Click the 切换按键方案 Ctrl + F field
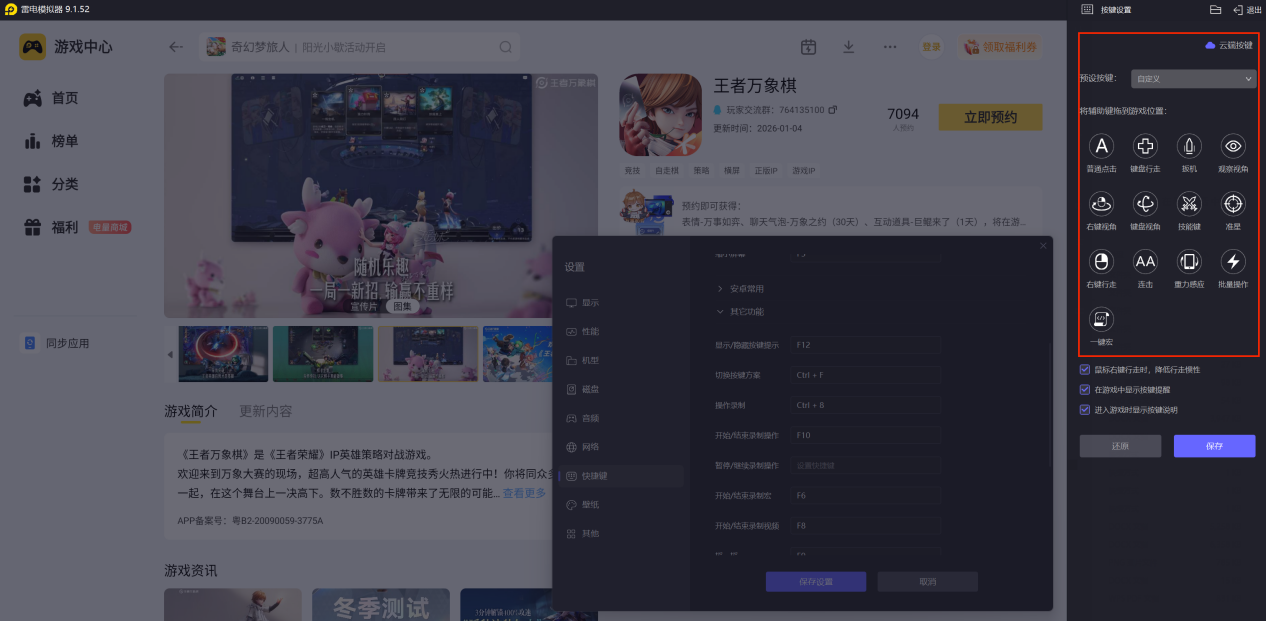 coord(865,375)
